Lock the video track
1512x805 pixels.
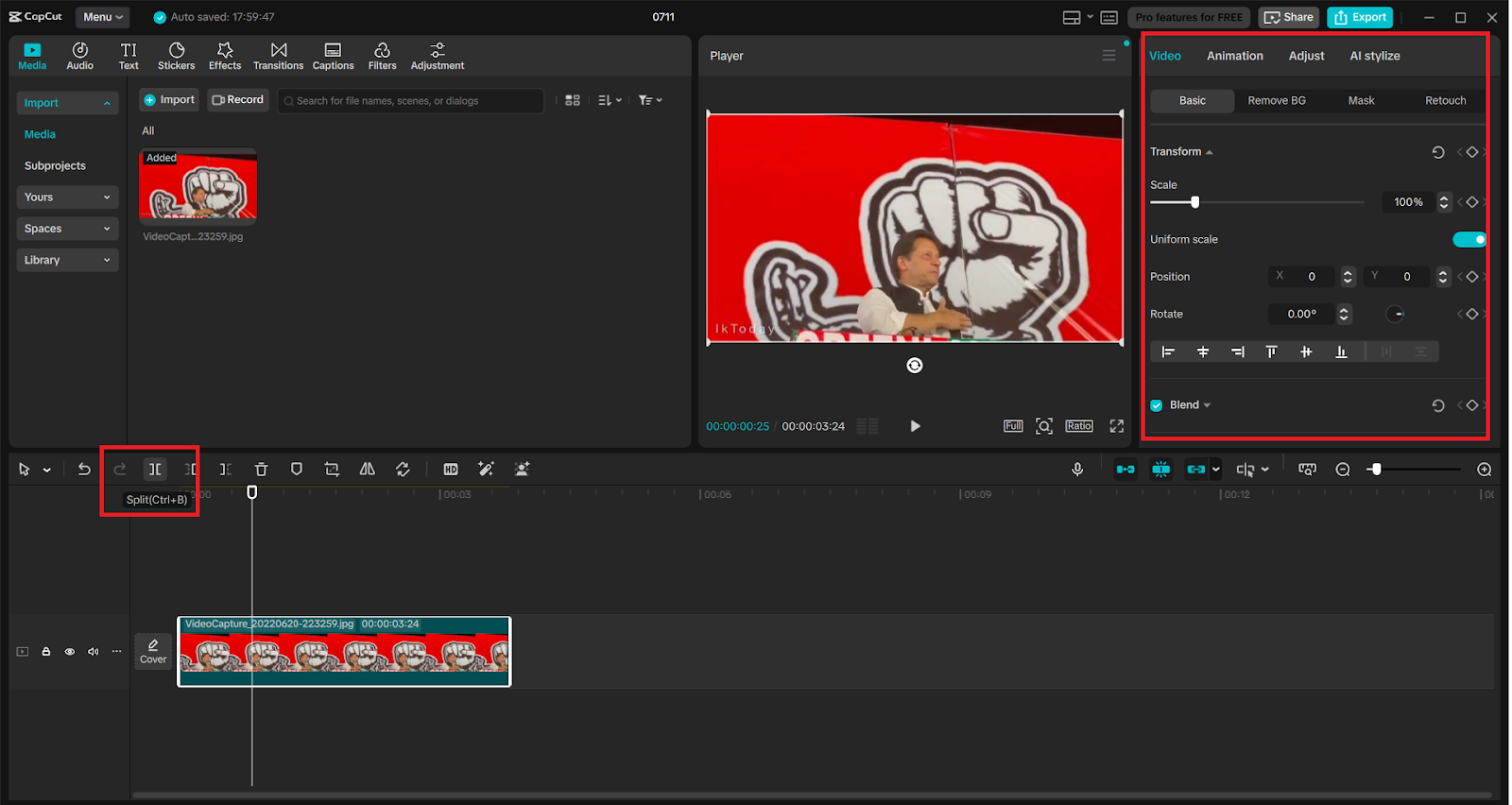[46, 652]
